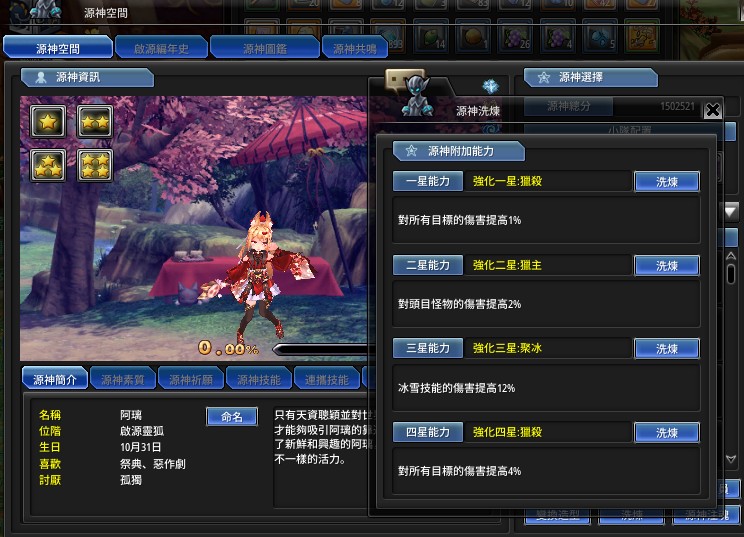Viewport: 744px width, 537px height.
Task: Select the 一星能力 label
Action: point(428,181)
